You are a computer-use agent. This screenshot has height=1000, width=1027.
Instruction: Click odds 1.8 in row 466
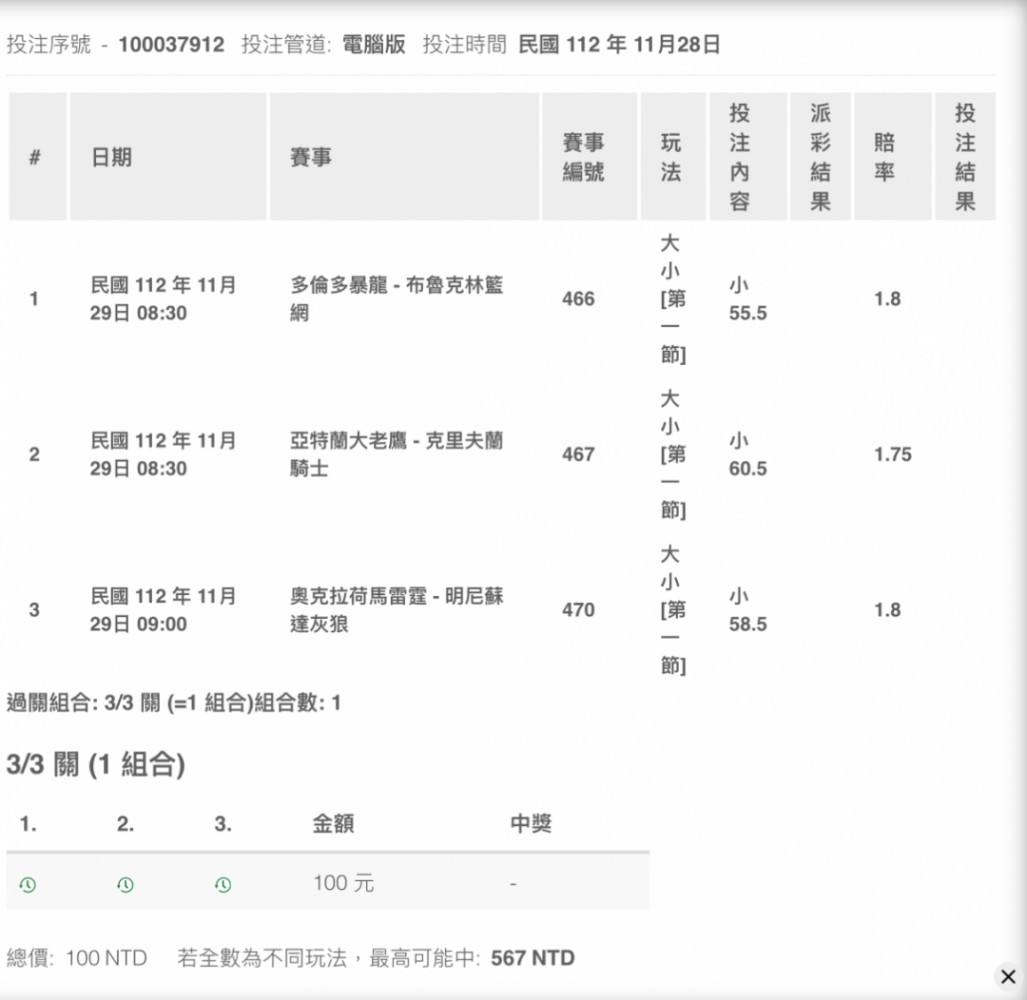[x=887, y=299]
